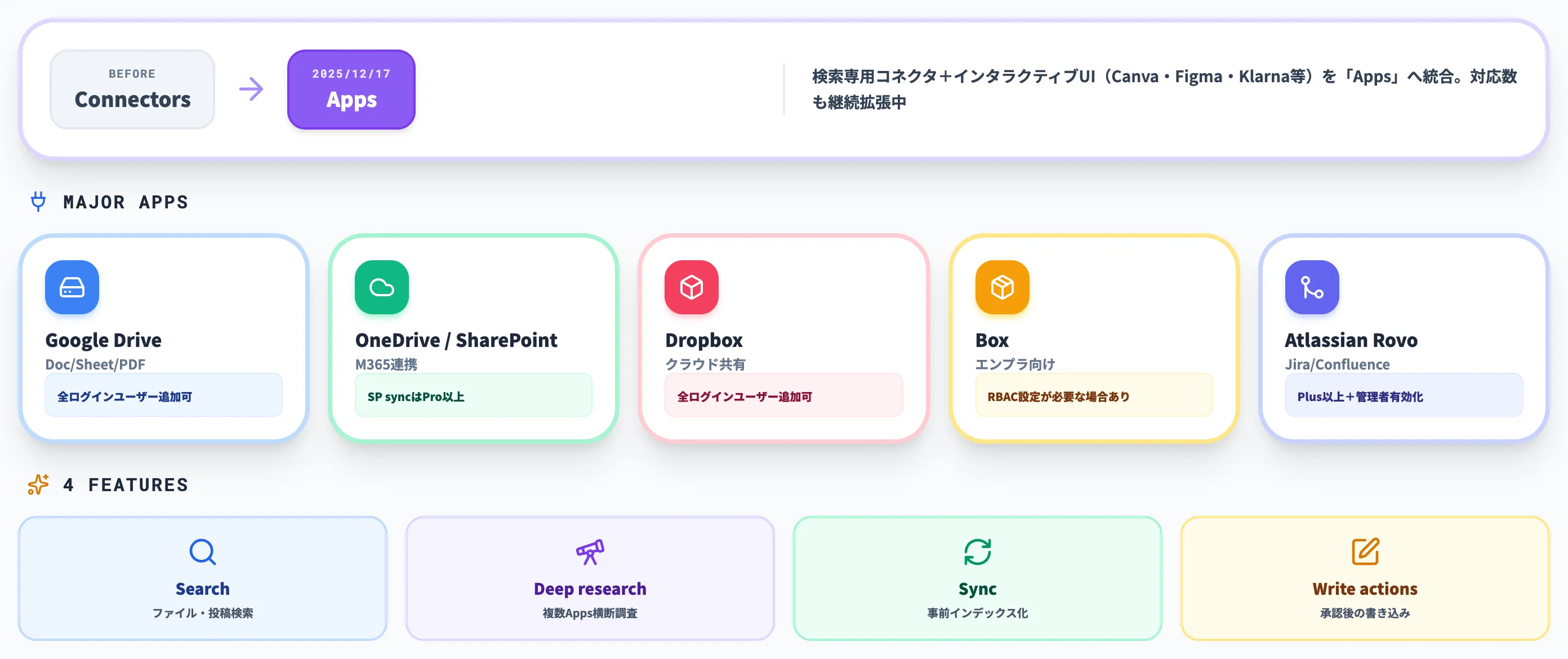Screen dimensions: 1568x659
Task: Select the BEFORE Connectors box
Action: click(x=132, y=90)
